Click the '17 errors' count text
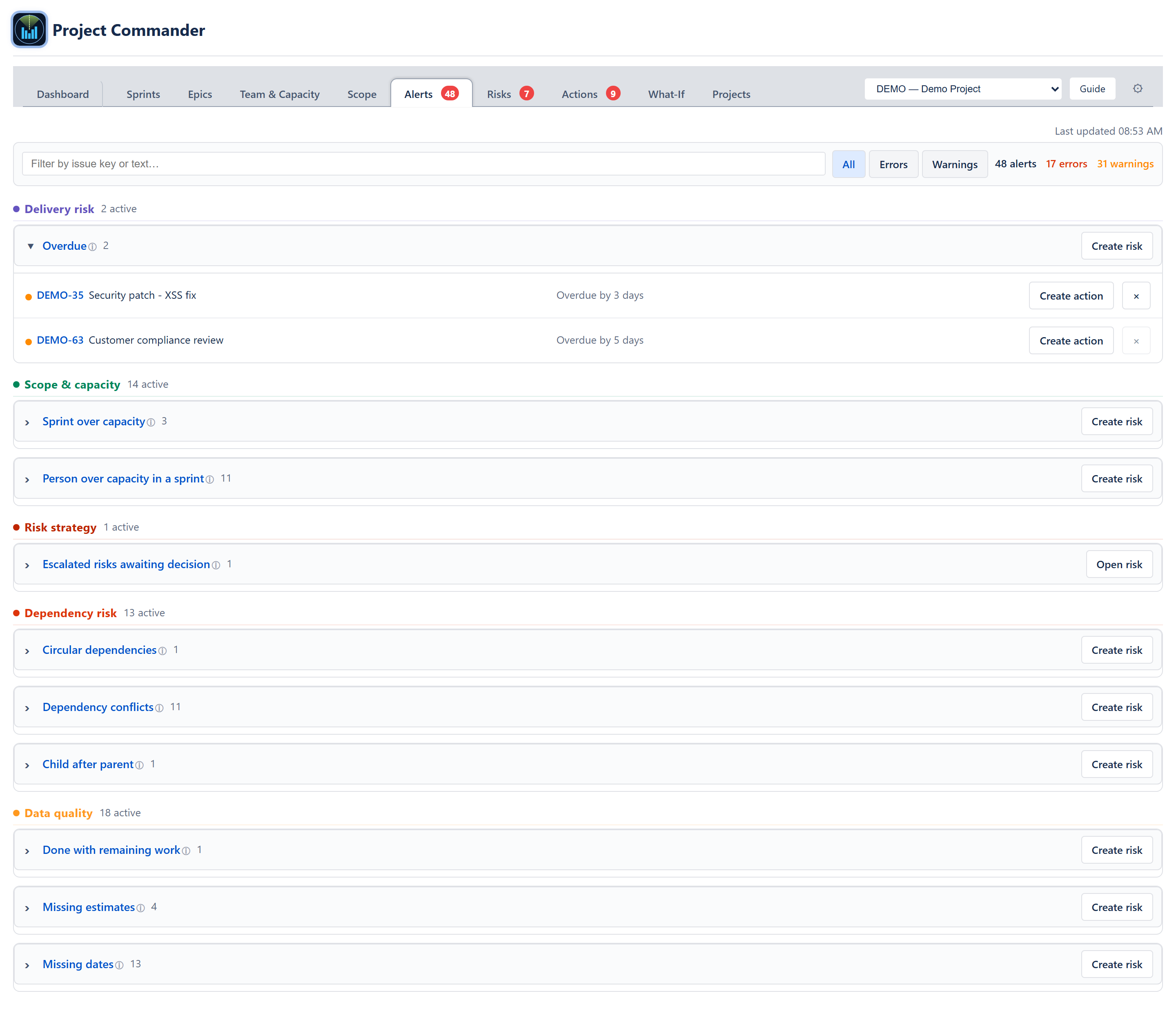1176x1031 pixels. [x=1066, y=164]
